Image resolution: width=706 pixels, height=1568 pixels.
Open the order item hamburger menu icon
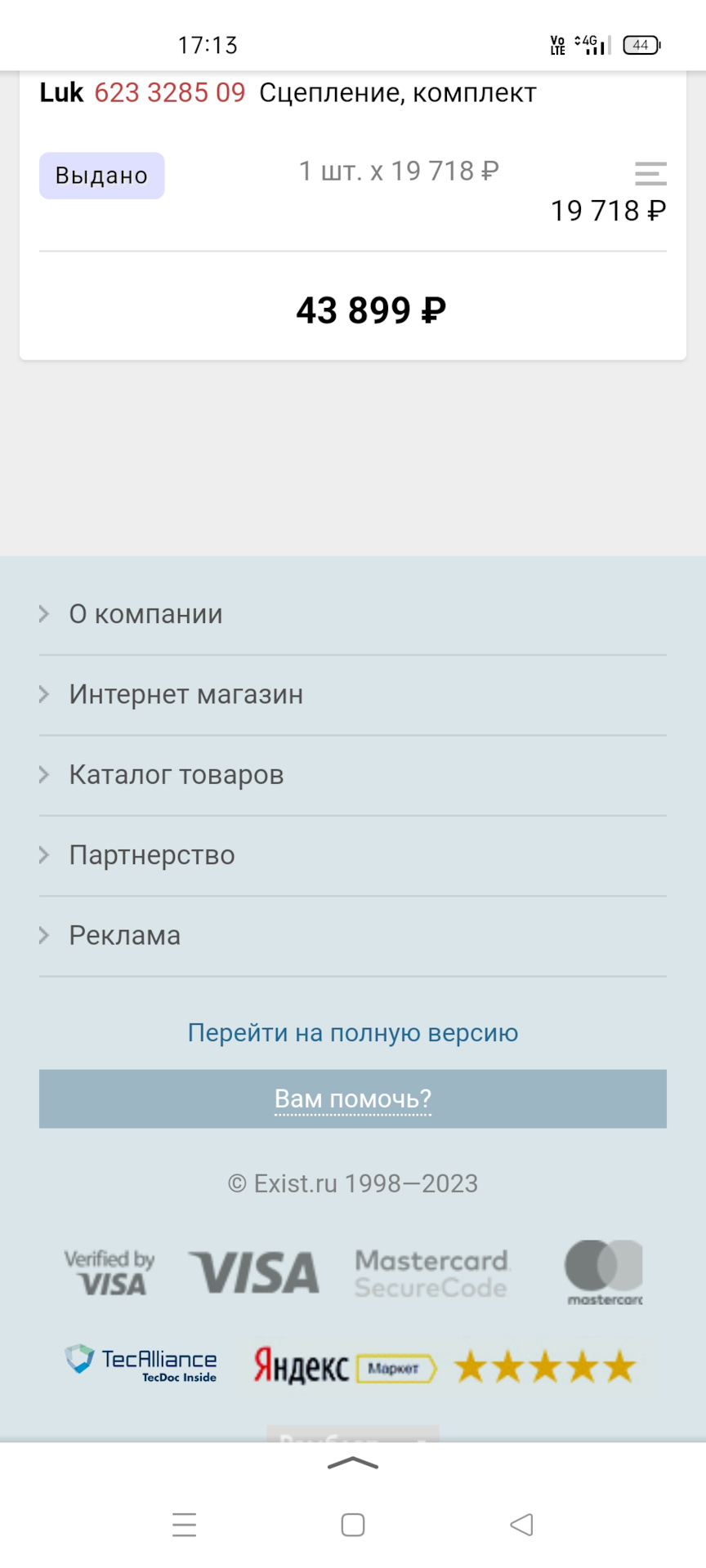click(650, 174)
